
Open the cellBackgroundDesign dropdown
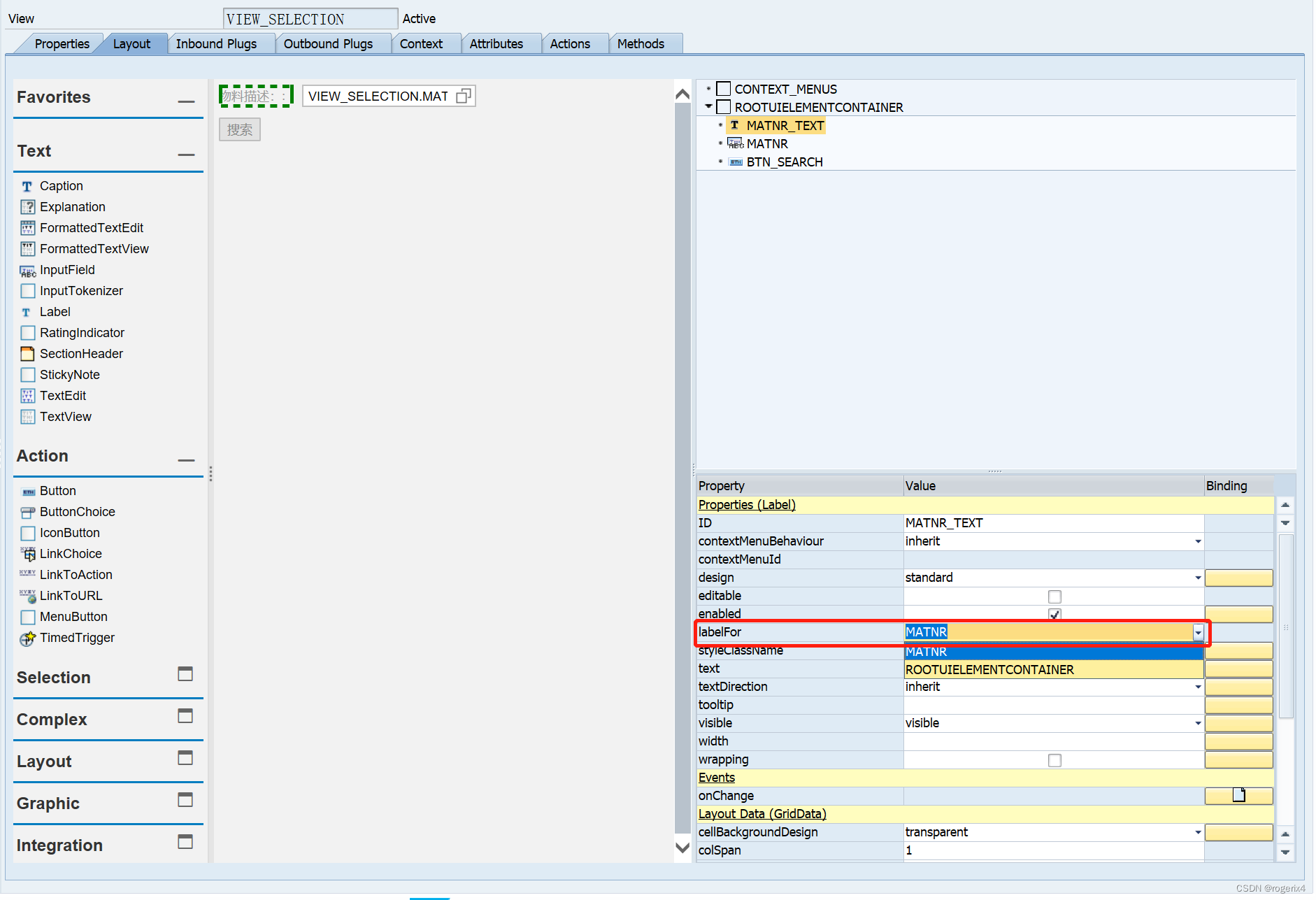[x=1198, y=832]
